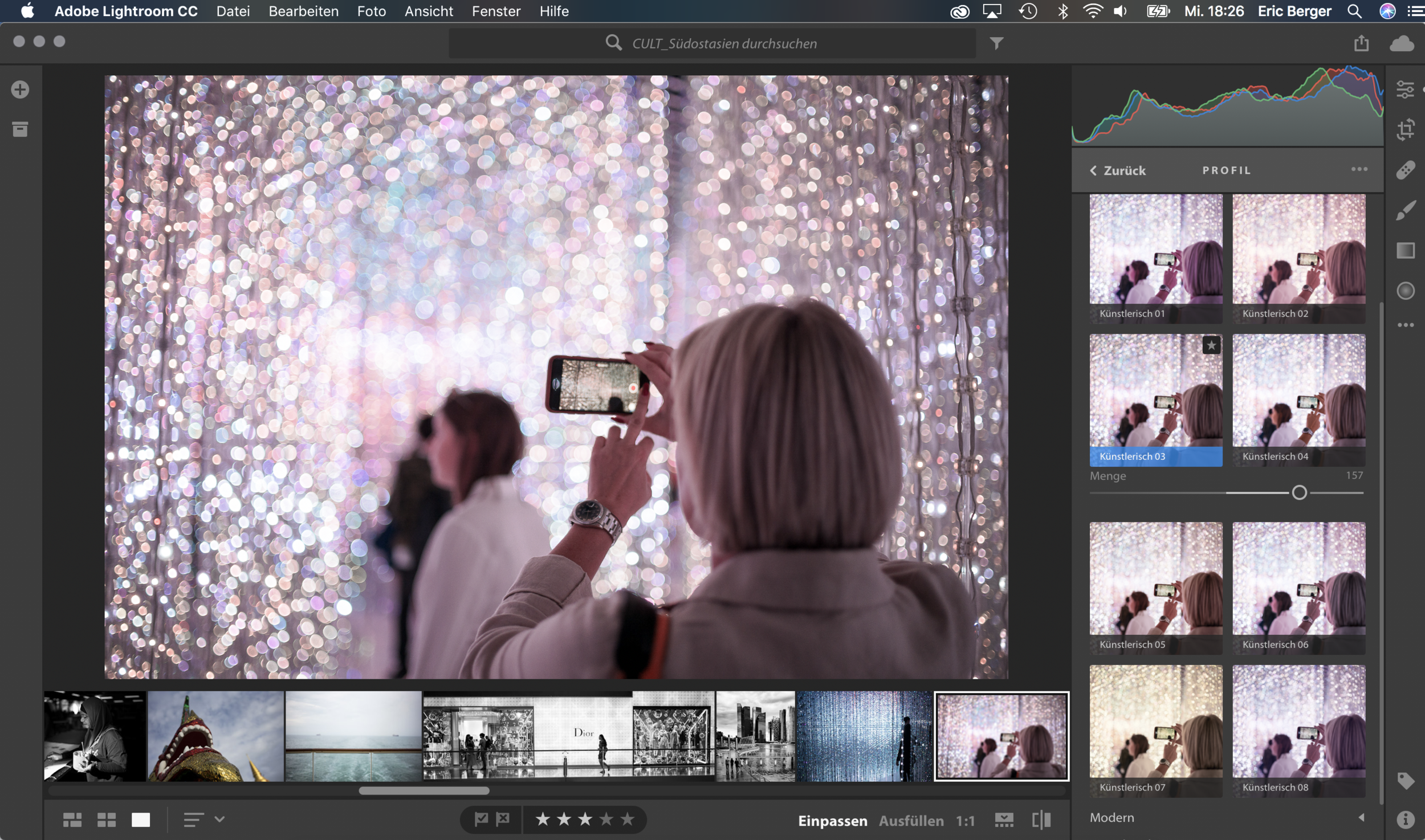Expand the Modern profile group

coord(1361,817)
